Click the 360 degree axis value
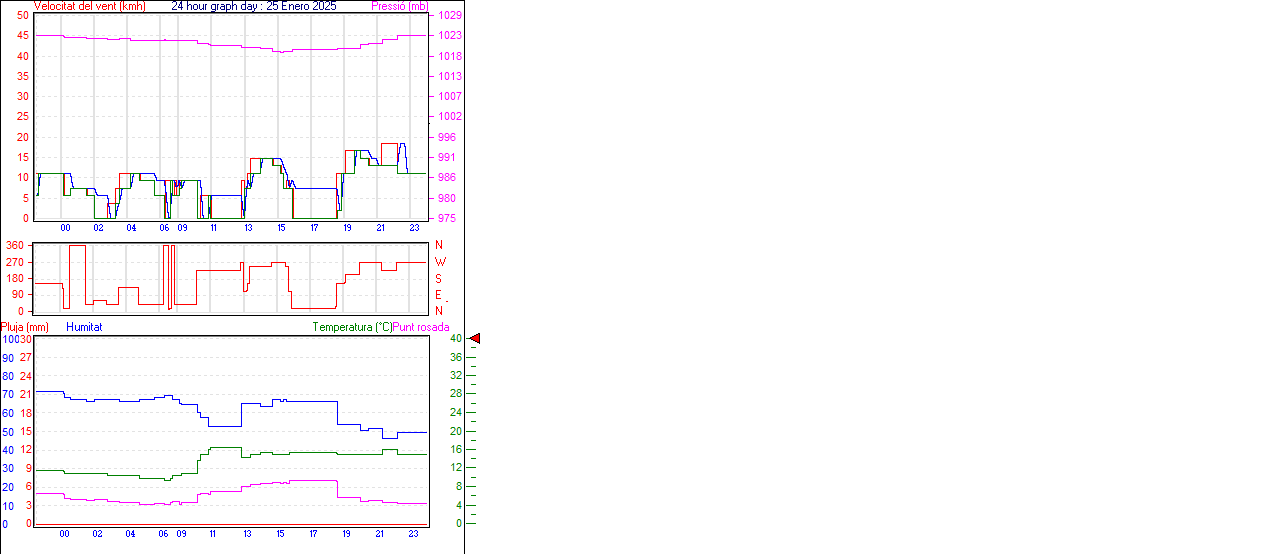Viewport: 1280px width, 554px height. coord(15,245)
